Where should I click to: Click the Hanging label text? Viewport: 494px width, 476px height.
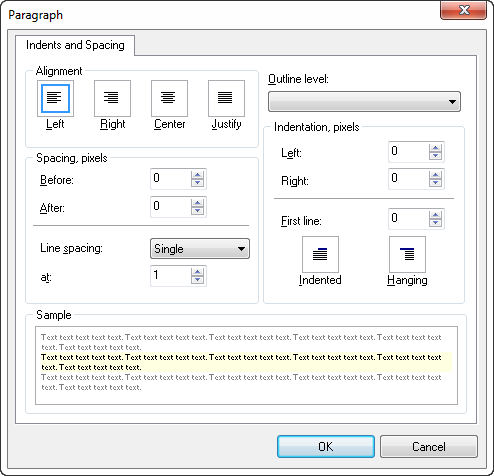pyautogui.click(x=407, y=280)
